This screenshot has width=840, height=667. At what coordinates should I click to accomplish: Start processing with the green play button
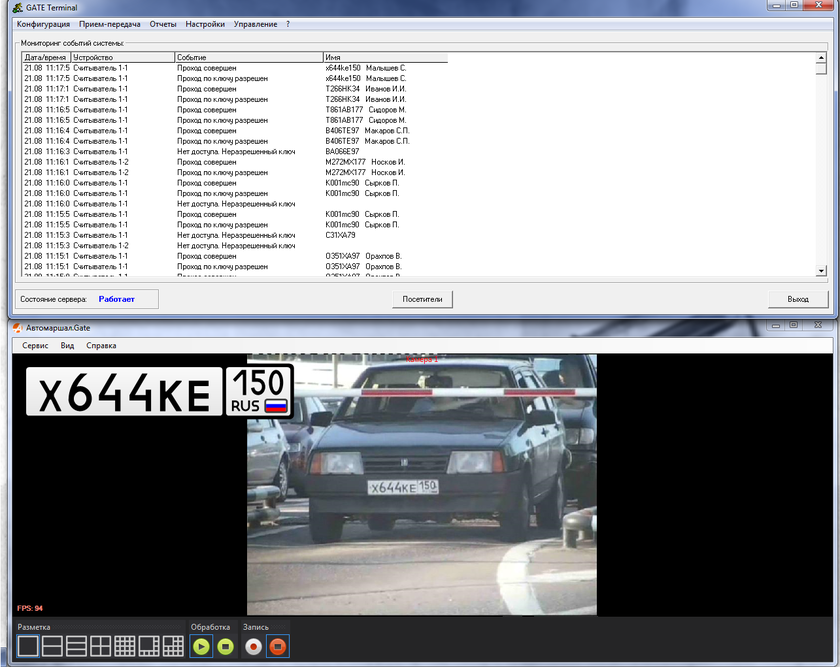[201, 646]
